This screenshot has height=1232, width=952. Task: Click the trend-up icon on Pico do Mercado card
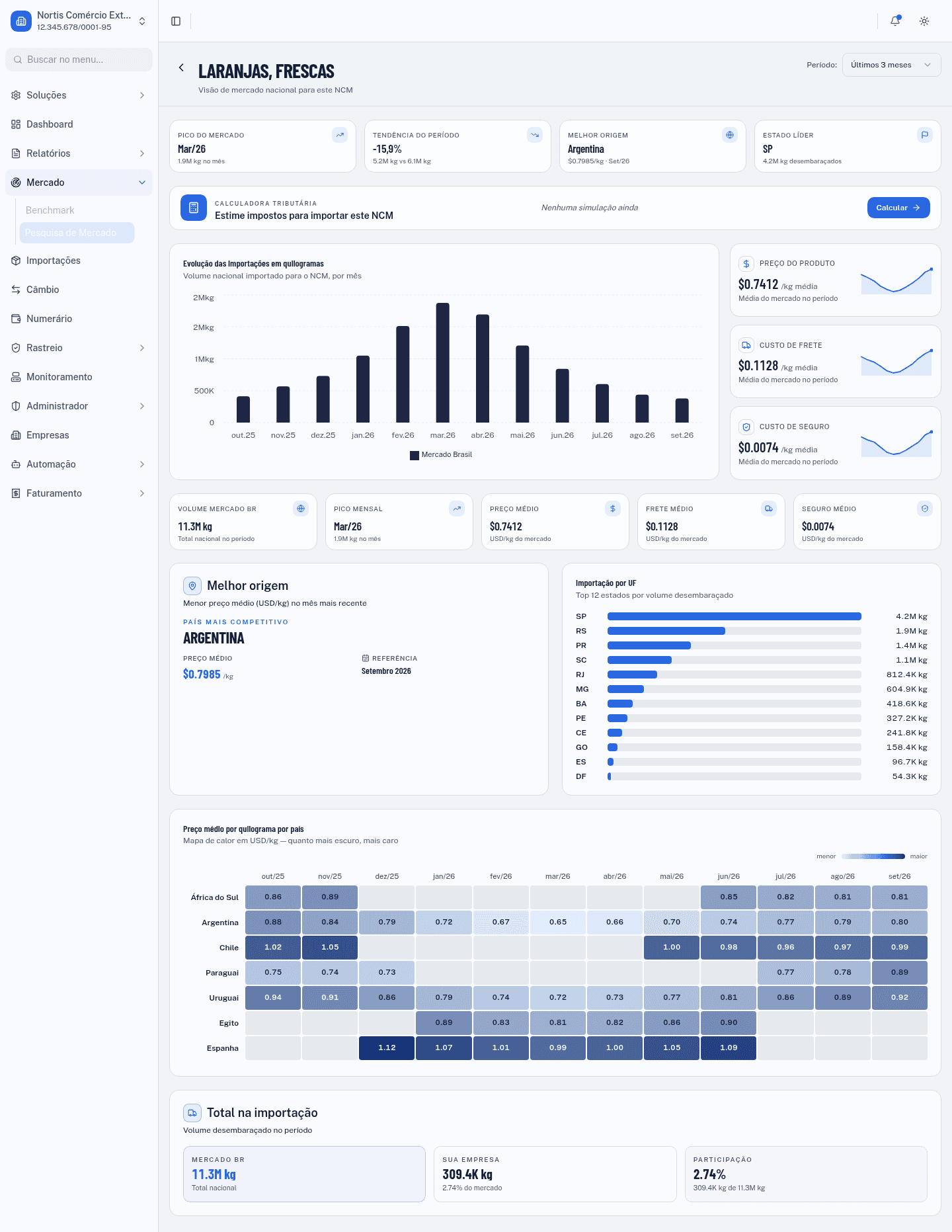tap(340, 135)
